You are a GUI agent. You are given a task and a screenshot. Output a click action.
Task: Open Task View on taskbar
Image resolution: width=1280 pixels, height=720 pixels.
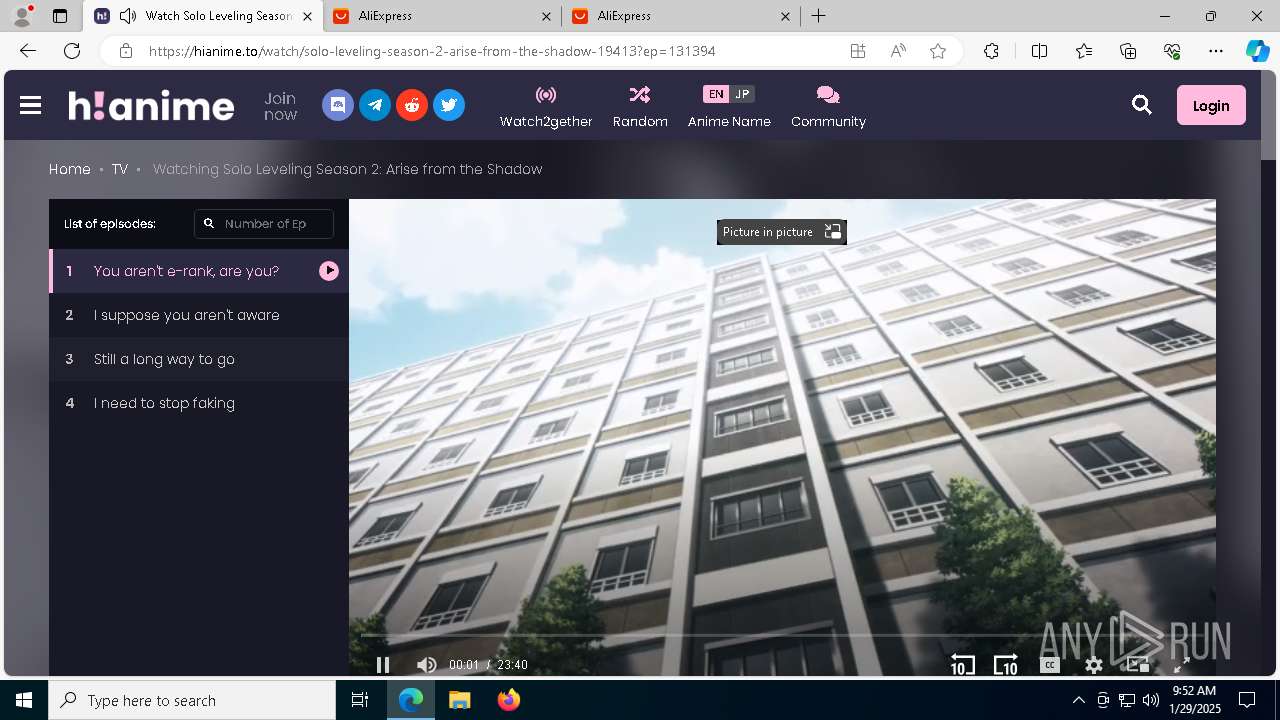[x=360, y=700]
